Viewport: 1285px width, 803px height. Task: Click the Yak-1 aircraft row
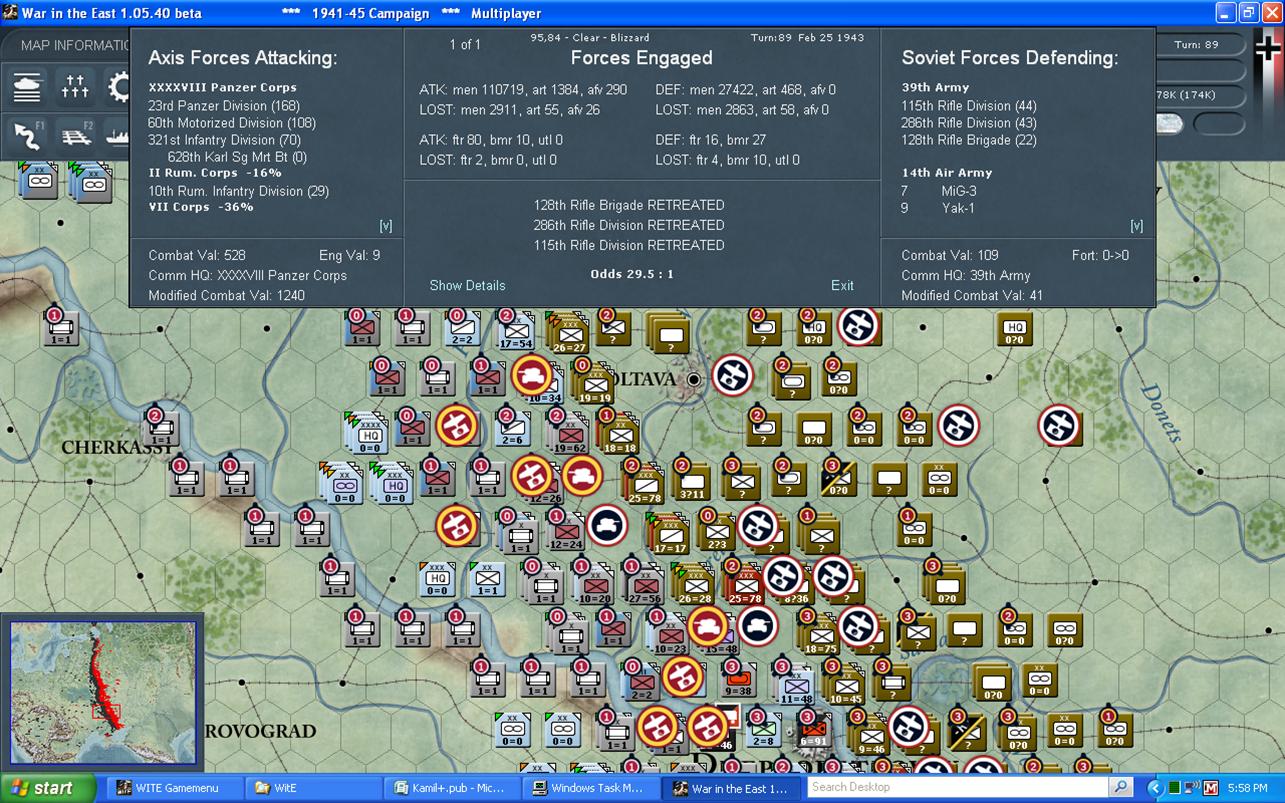[937, 208]
